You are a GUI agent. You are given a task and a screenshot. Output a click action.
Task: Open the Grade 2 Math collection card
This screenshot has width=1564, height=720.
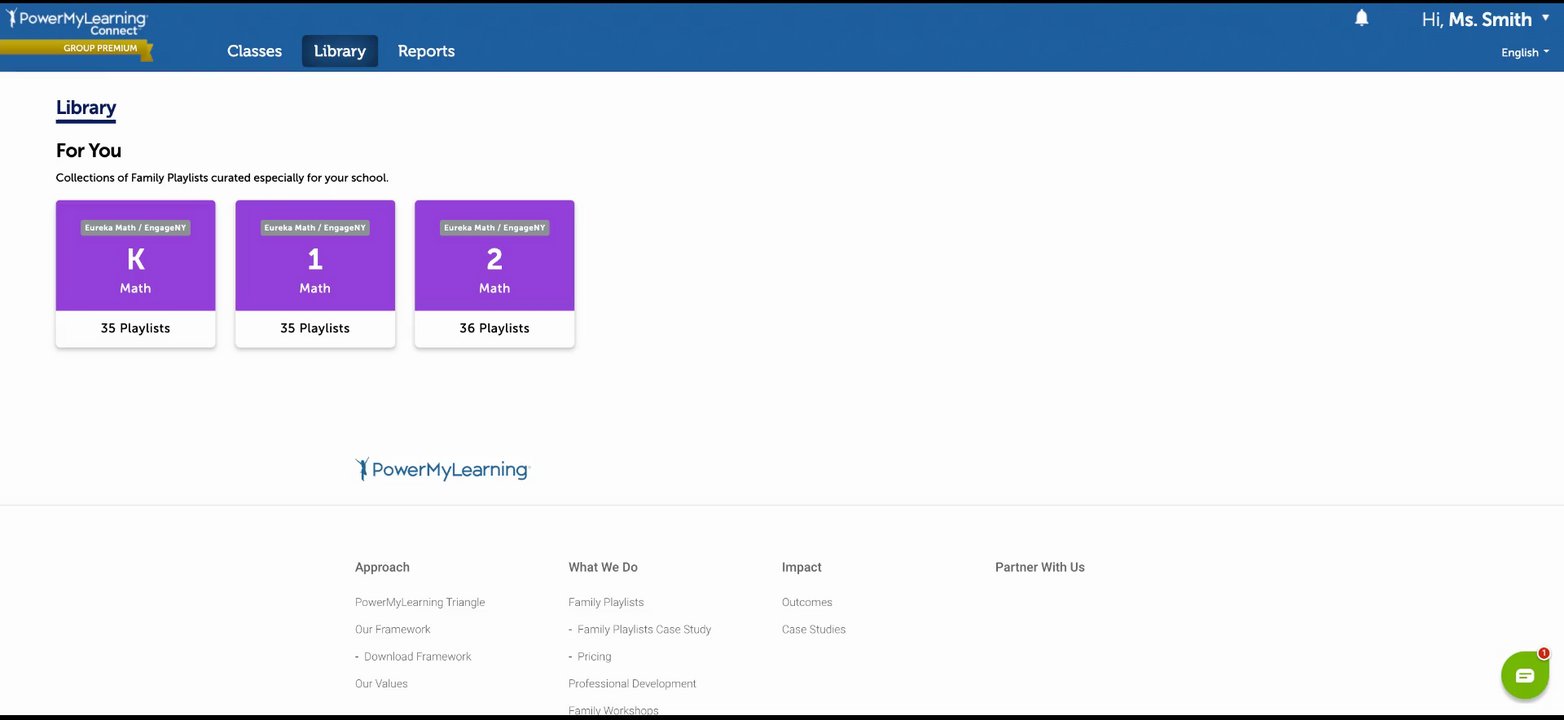pos(494,274)
